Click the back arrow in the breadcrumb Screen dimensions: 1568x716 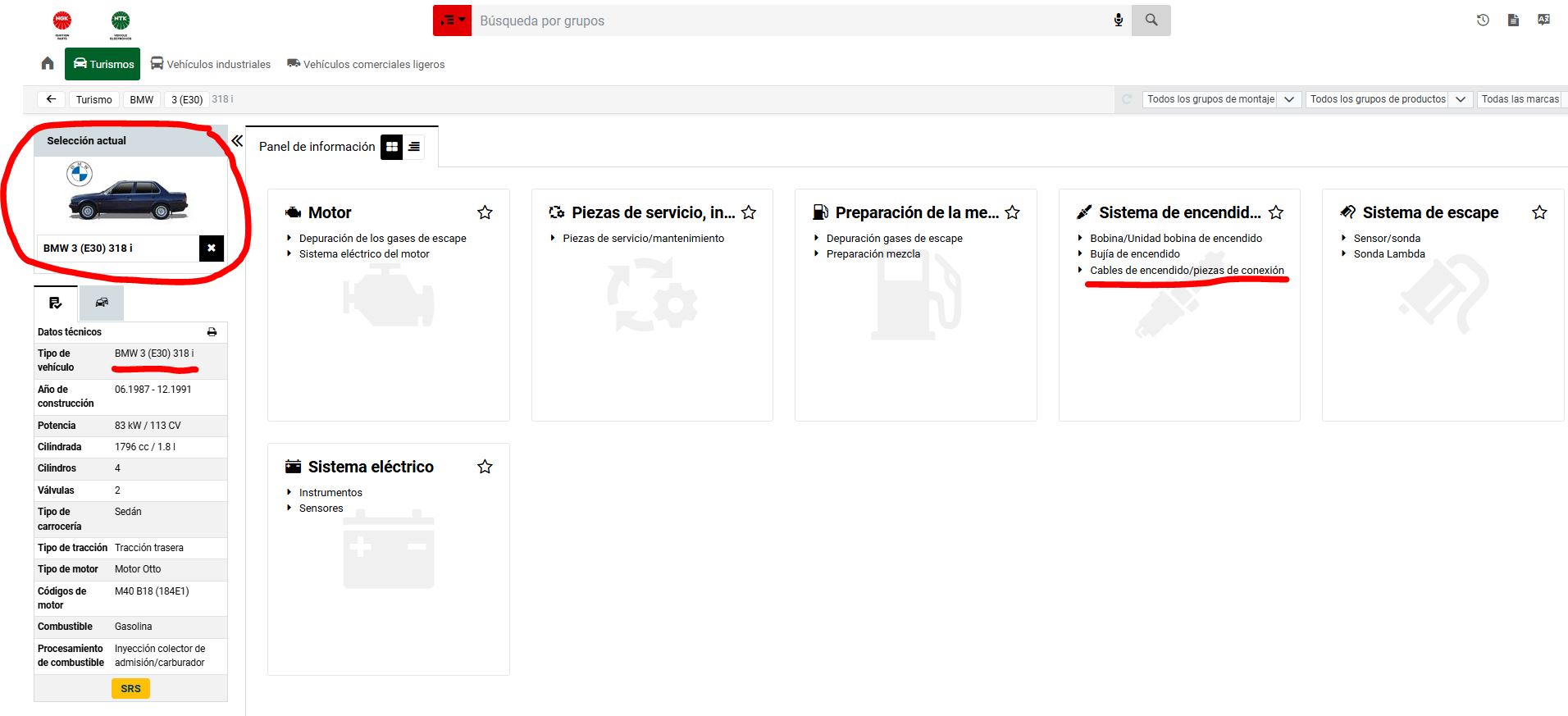[x=51, y=99]
